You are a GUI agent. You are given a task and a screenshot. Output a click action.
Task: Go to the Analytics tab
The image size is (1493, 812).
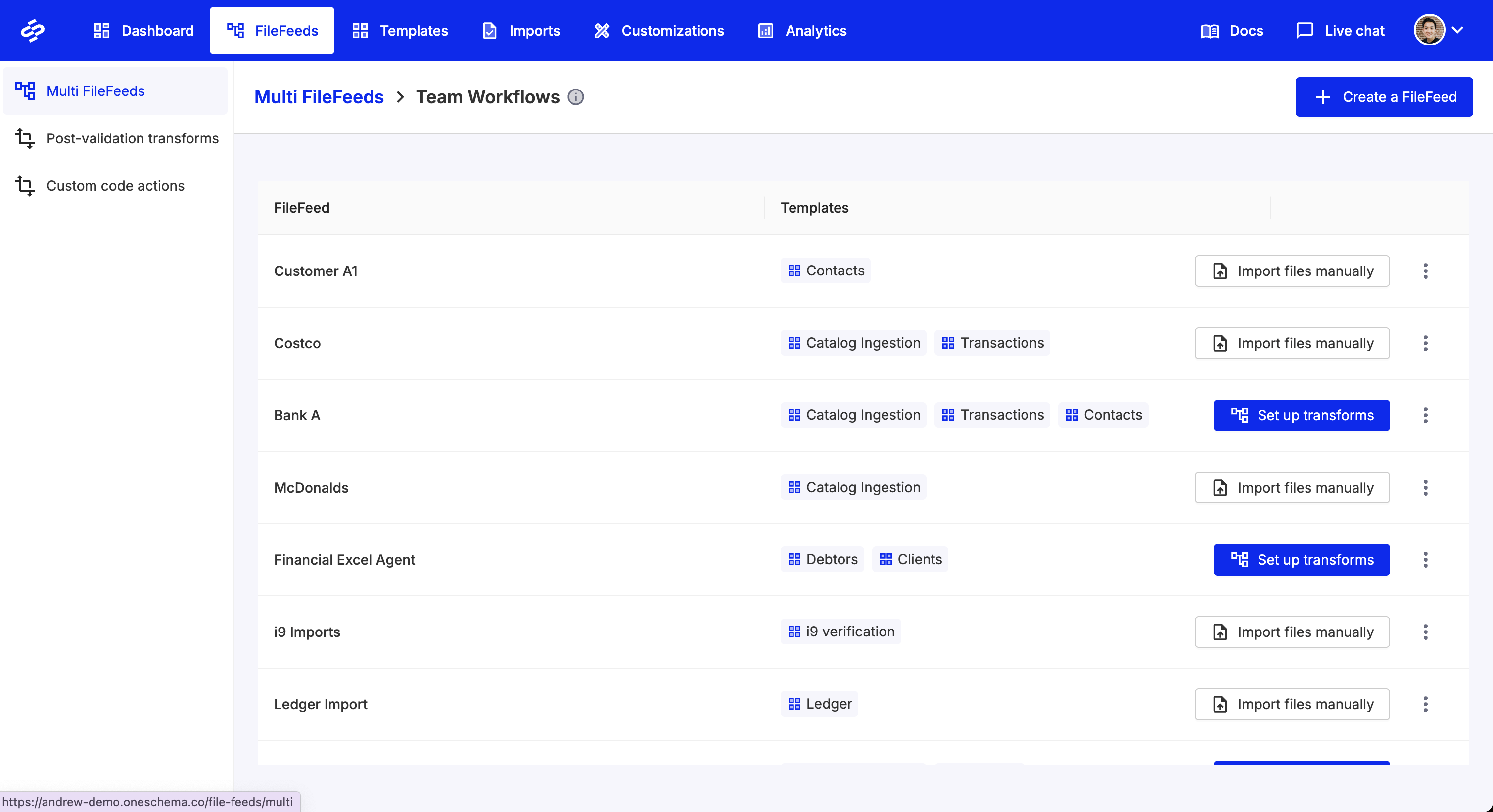(802, 31)
